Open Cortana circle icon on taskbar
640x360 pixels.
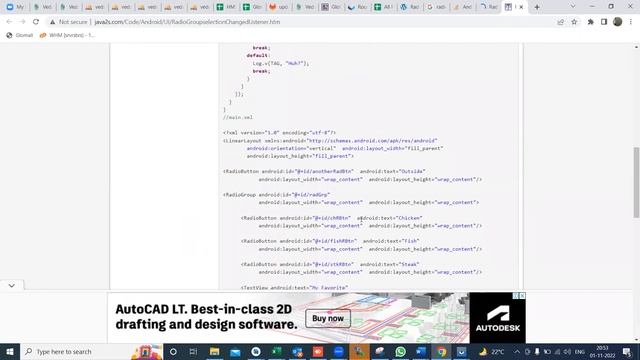click(x=173, y=352)
